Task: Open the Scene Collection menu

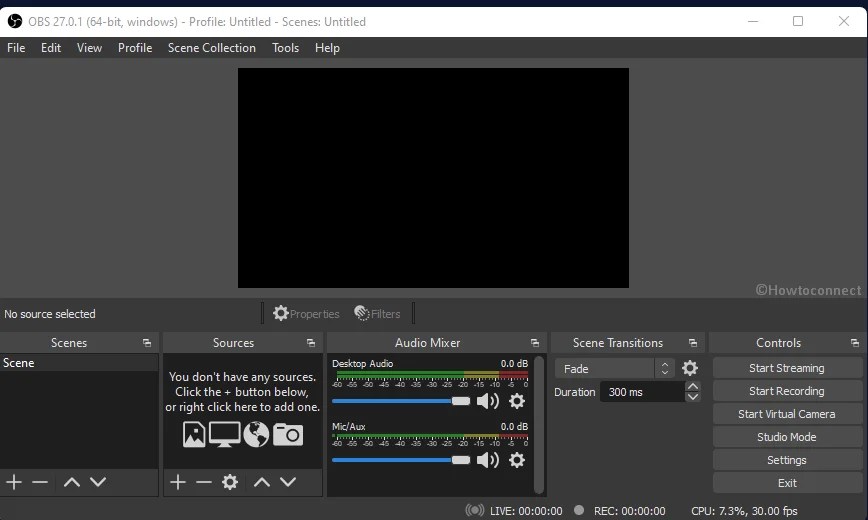Action: tap(212, 48)
